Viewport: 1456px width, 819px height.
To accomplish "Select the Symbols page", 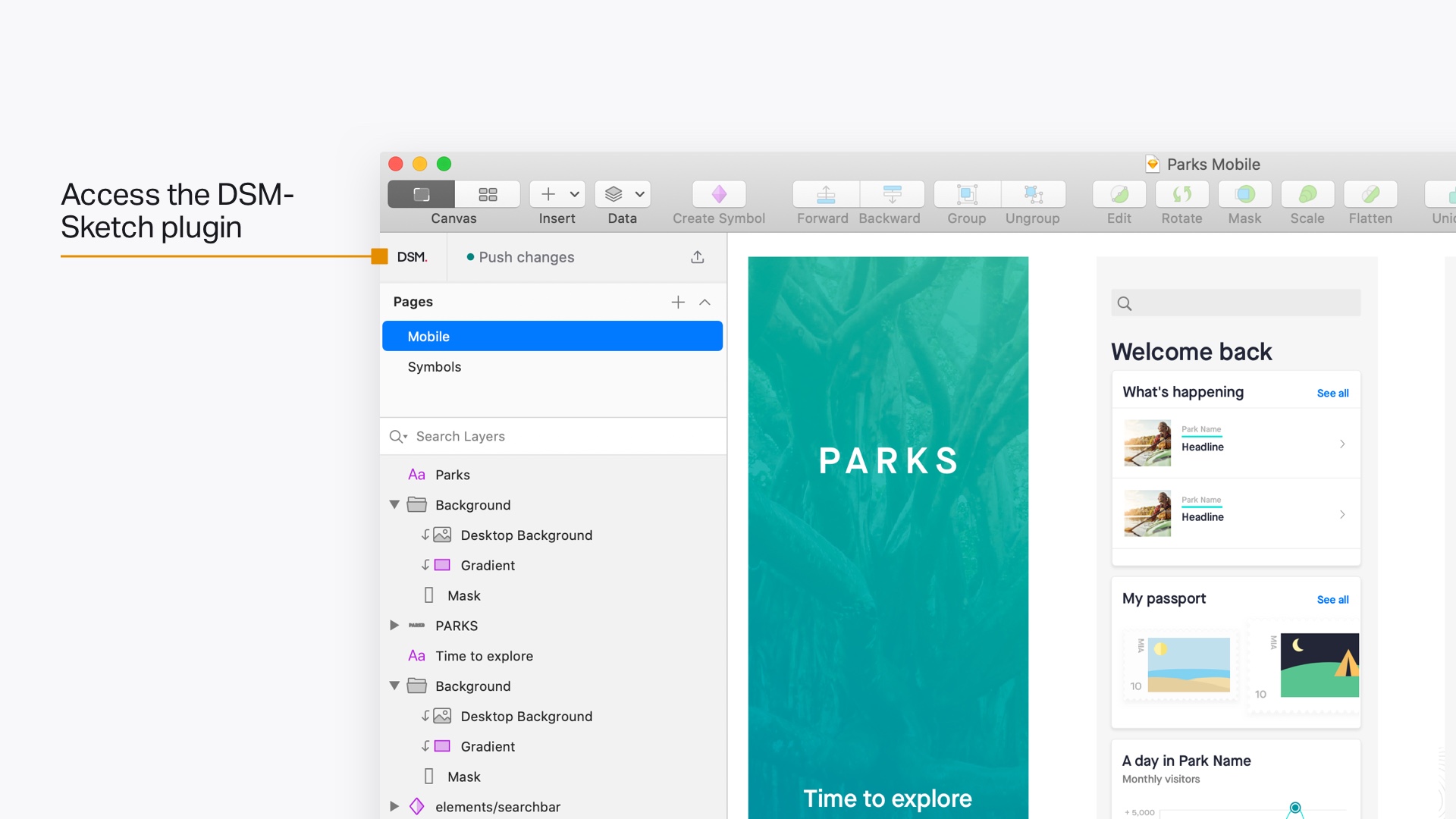I will [435, 367].
